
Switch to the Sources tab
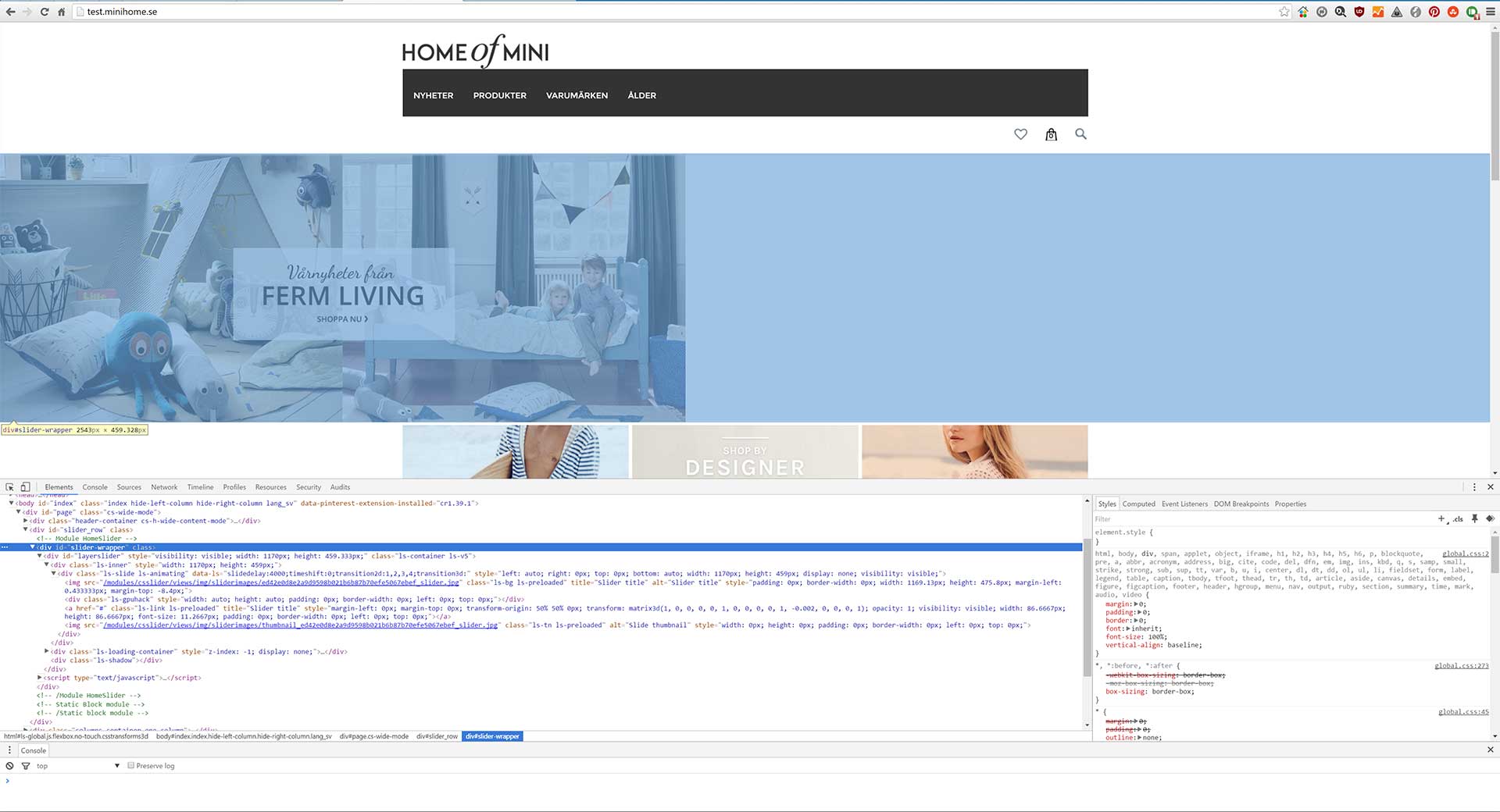tap(129, 487)
